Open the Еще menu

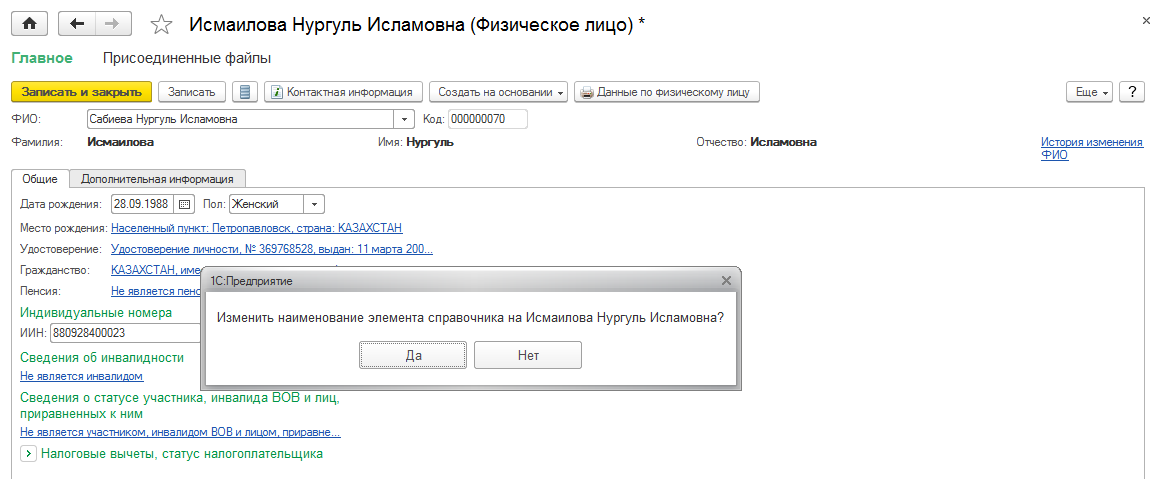(1090, 92)
